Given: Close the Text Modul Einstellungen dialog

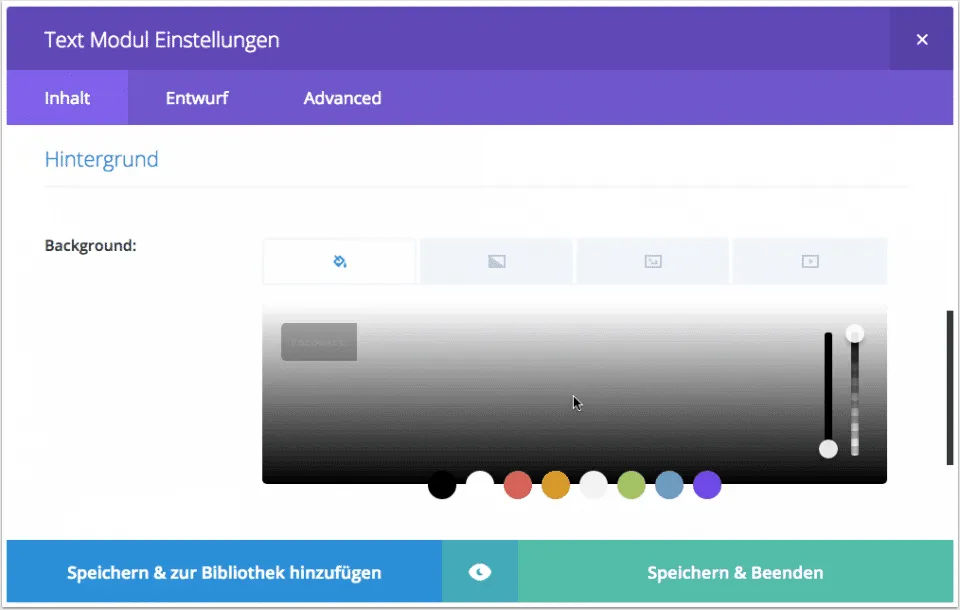Looking at the screenshot, I should 922,40.
